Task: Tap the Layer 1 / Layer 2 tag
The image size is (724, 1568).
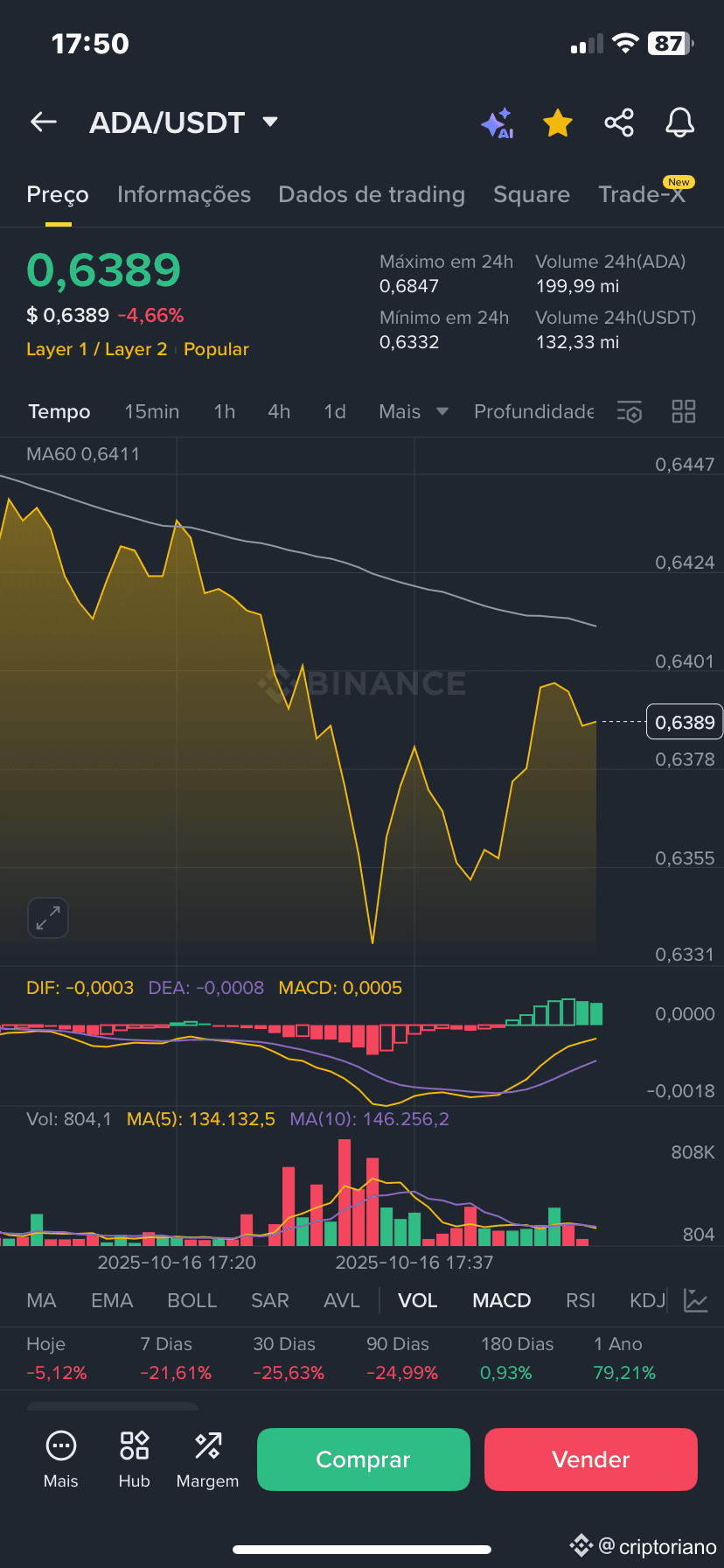Action: tap(96, 349)
